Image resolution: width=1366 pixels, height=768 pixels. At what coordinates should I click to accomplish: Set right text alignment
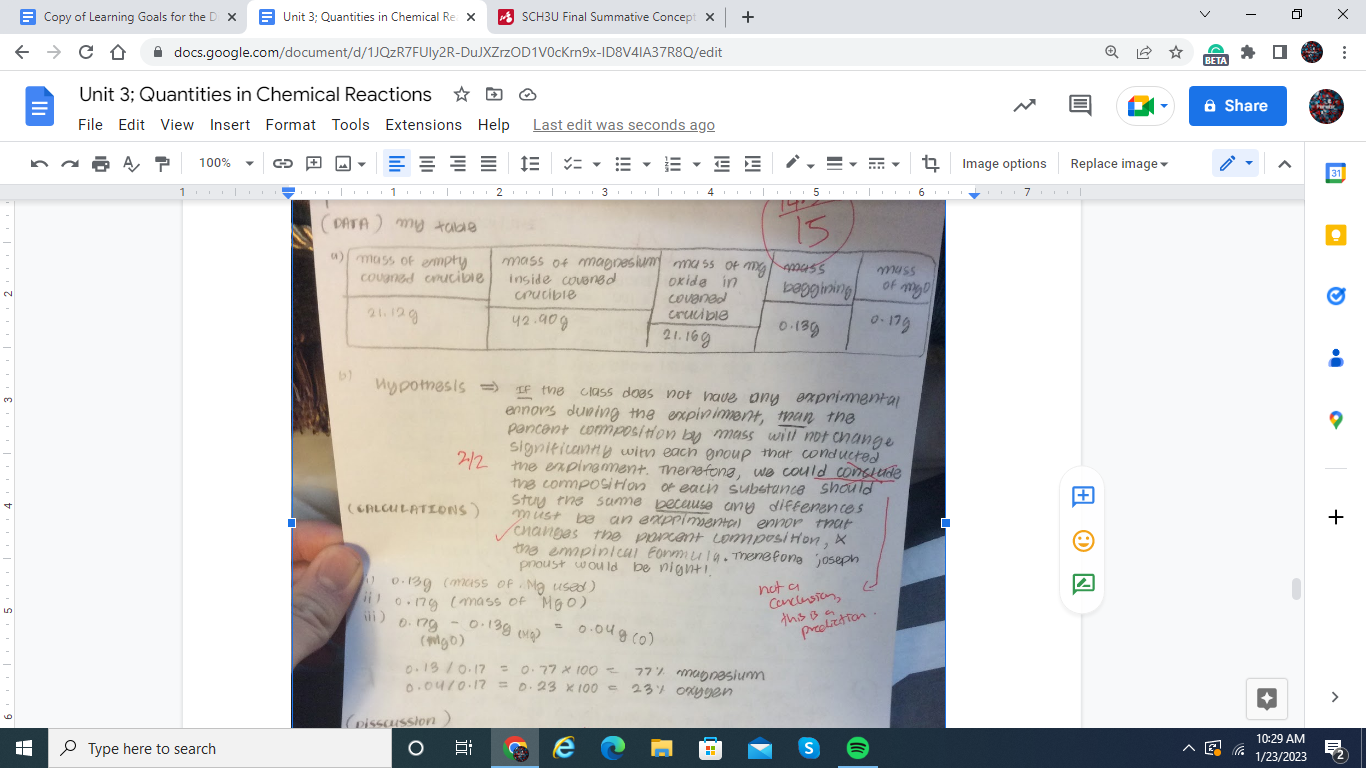(x=458, y=164)
